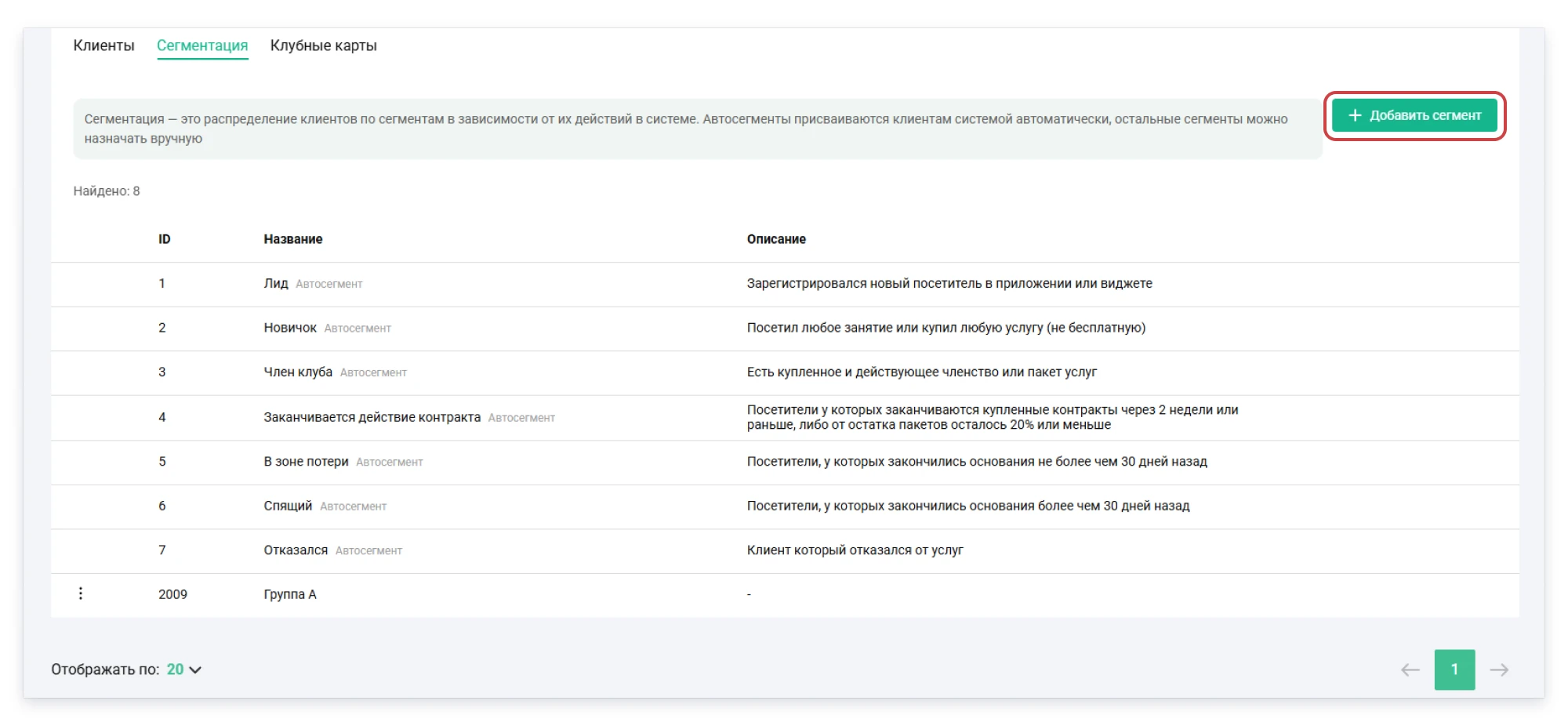Screen dimensions: 1568x726
Task: Click description Зарегистрировался новый посетитель
Action: pos(949,283)
